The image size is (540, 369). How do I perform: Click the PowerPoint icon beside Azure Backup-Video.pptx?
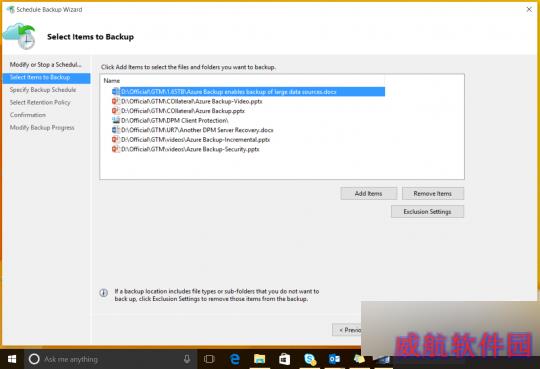click(x=116, y=101)
